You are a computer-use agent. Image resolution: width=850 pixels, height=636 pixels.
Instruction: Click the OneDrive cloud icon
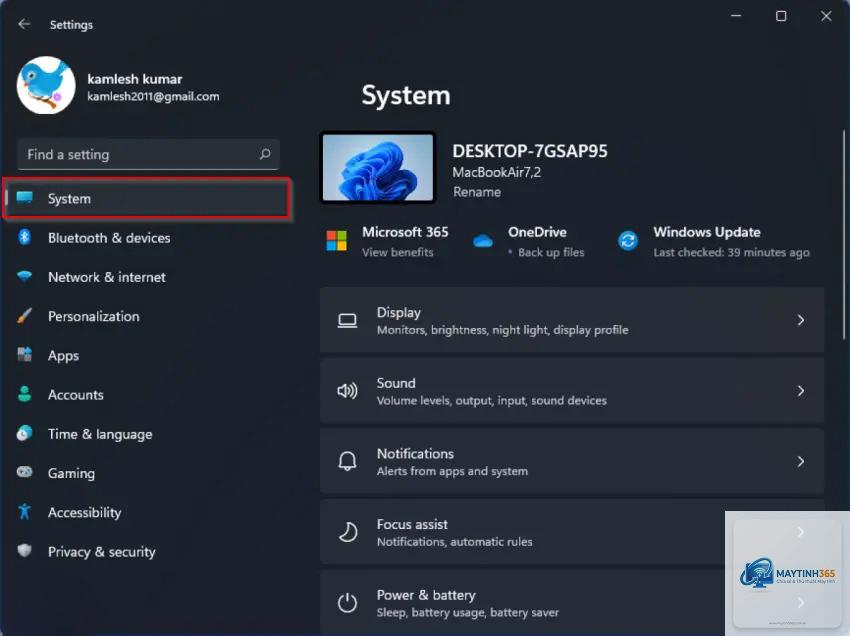pyautogui.click(x=482, y=241)
